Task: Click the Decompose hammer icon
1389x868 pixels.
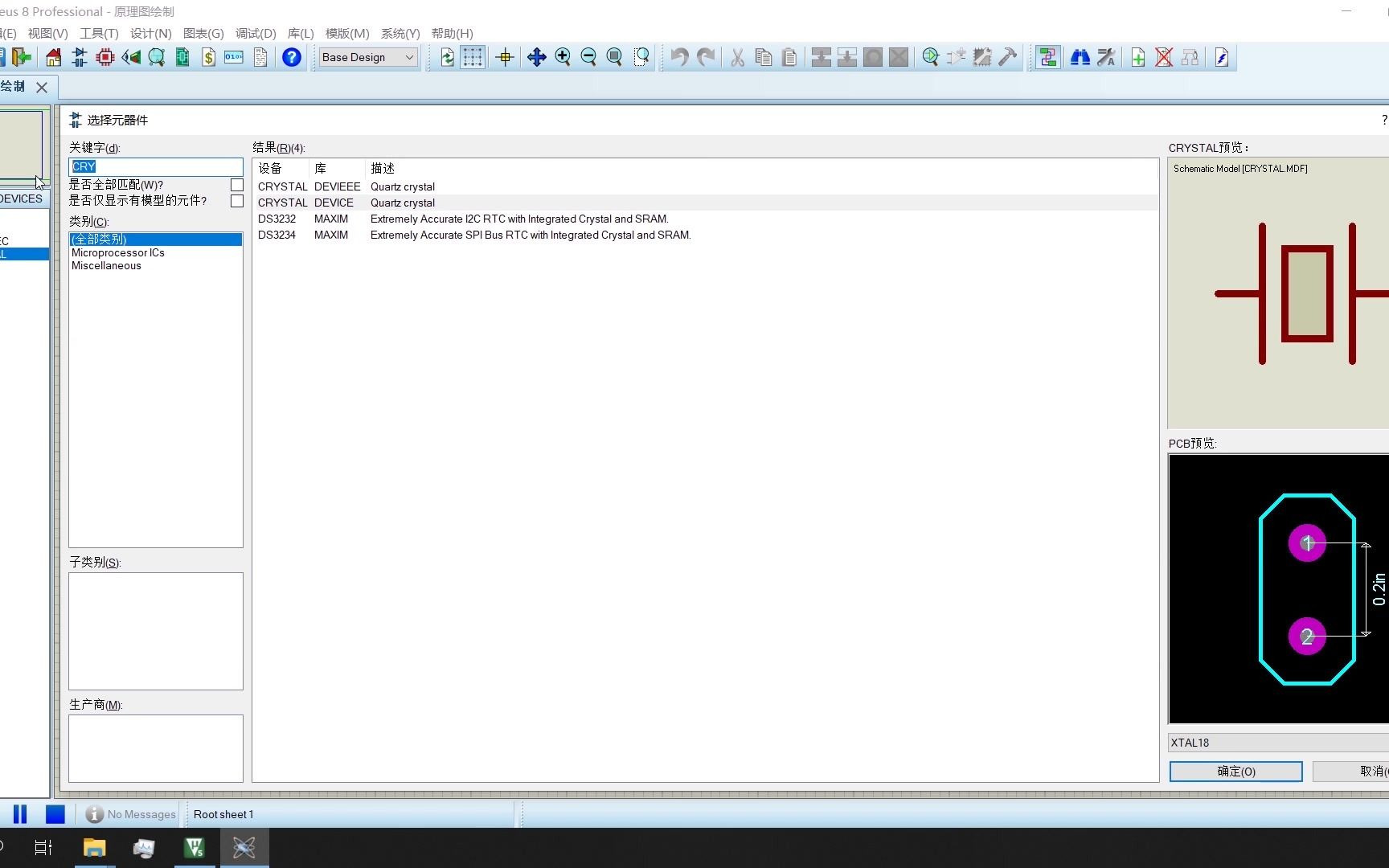Action: click(x=1007, y=57)
